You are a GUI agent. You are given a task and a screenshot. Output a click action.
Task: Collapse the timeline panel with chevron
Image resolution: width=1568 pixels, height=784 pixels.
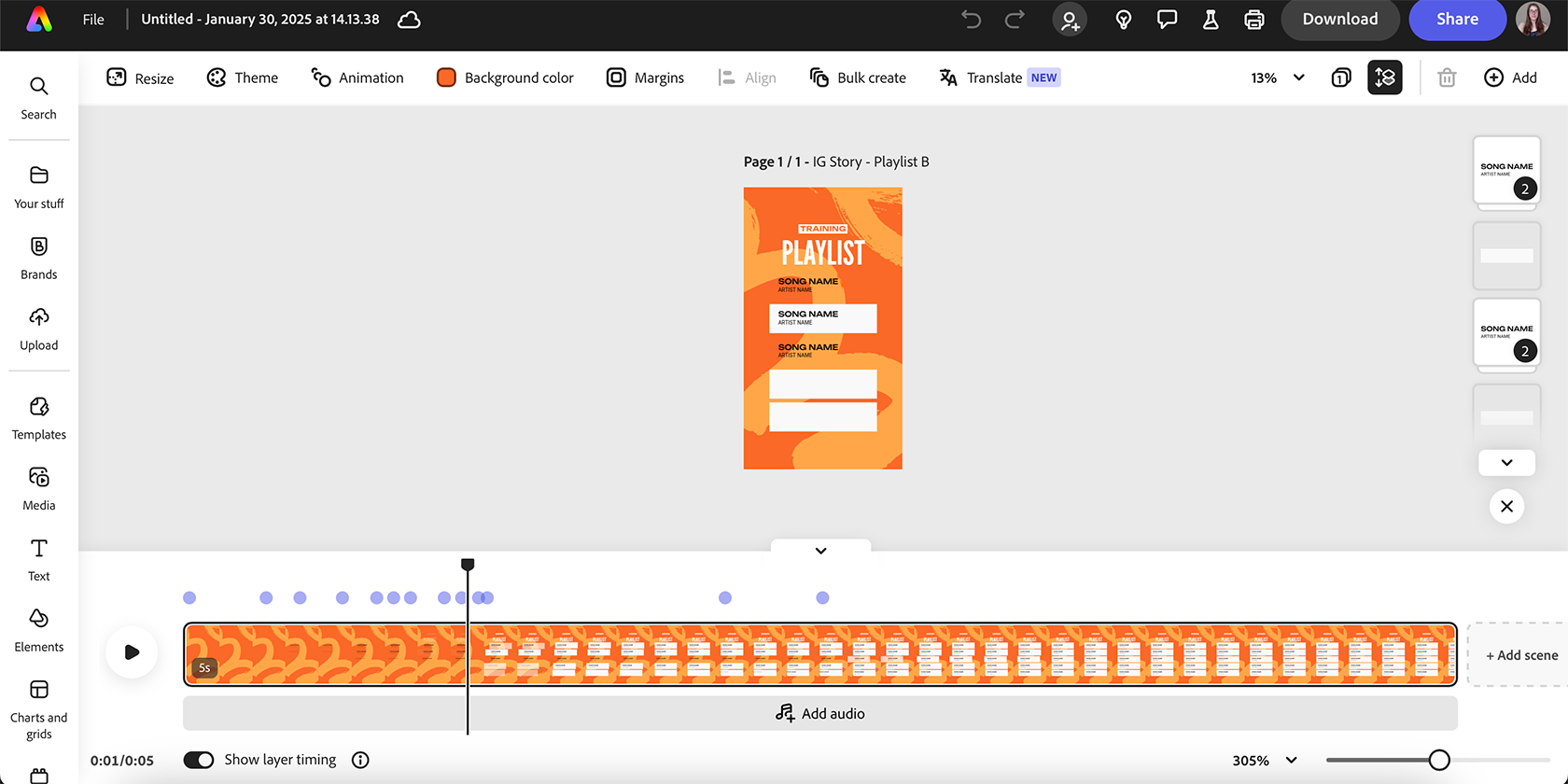click(820, 551)
